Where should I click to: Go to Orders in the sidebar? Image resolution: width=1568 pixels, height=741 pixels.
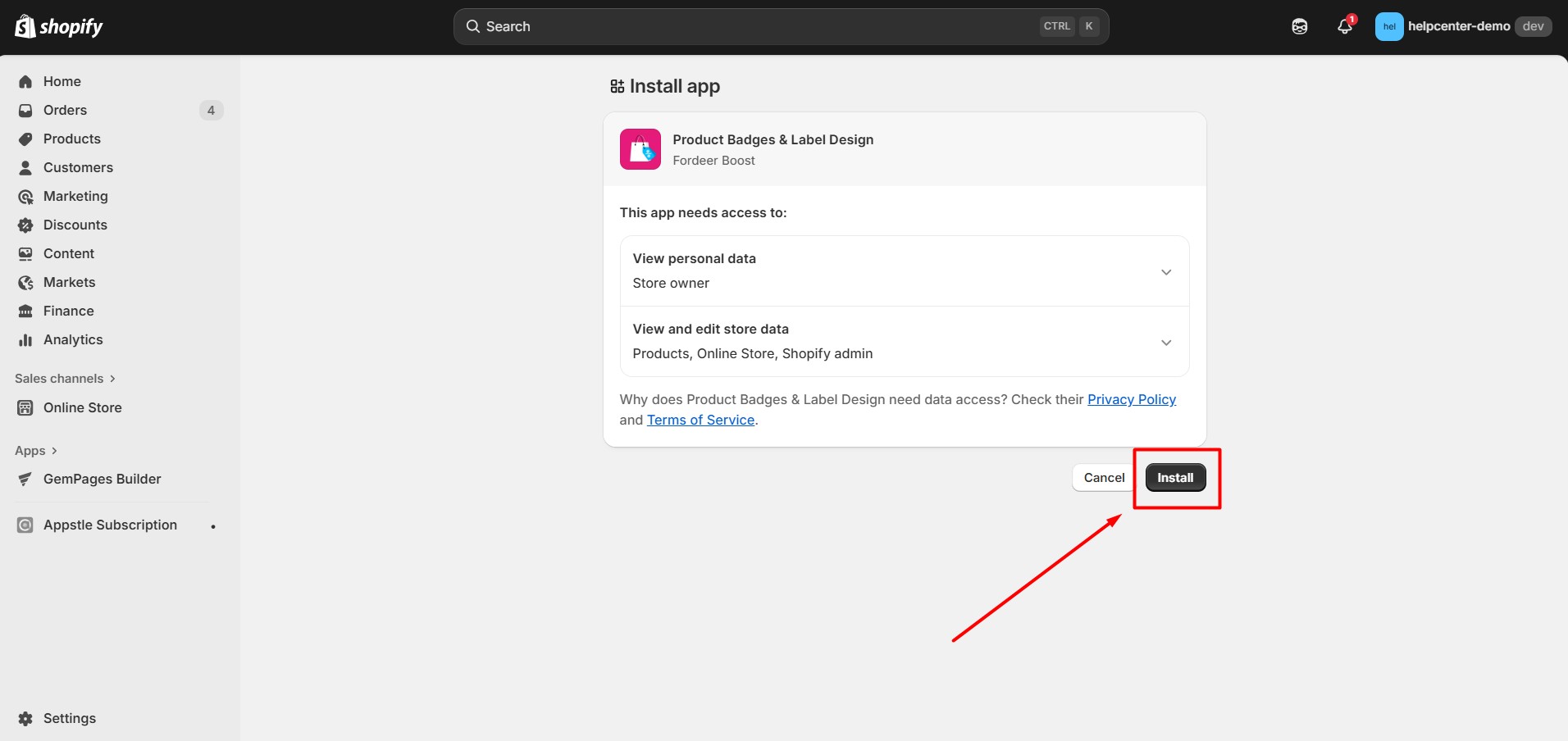pyautogui.click(x=65, y=110)
